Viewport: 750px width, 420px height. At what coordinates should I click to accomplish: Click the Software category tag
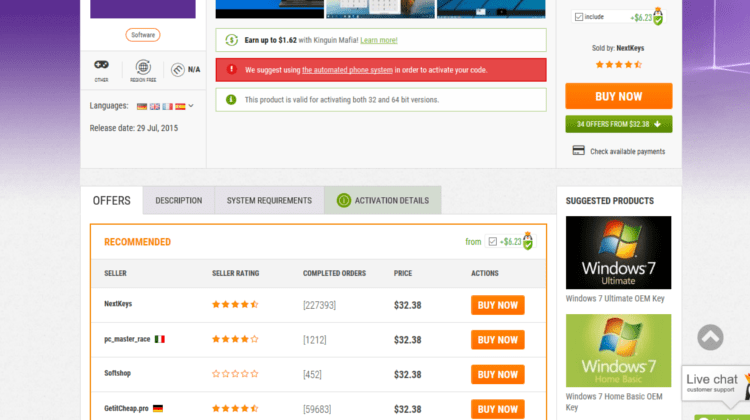pos(143,35)
